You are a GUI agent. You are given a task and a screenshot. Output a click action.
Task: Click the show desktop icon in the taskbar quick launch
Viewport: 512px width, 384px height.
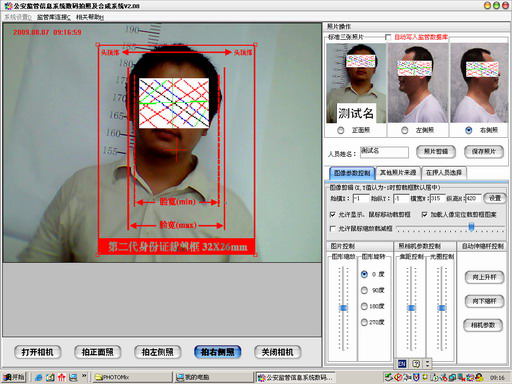pos(73,377)
